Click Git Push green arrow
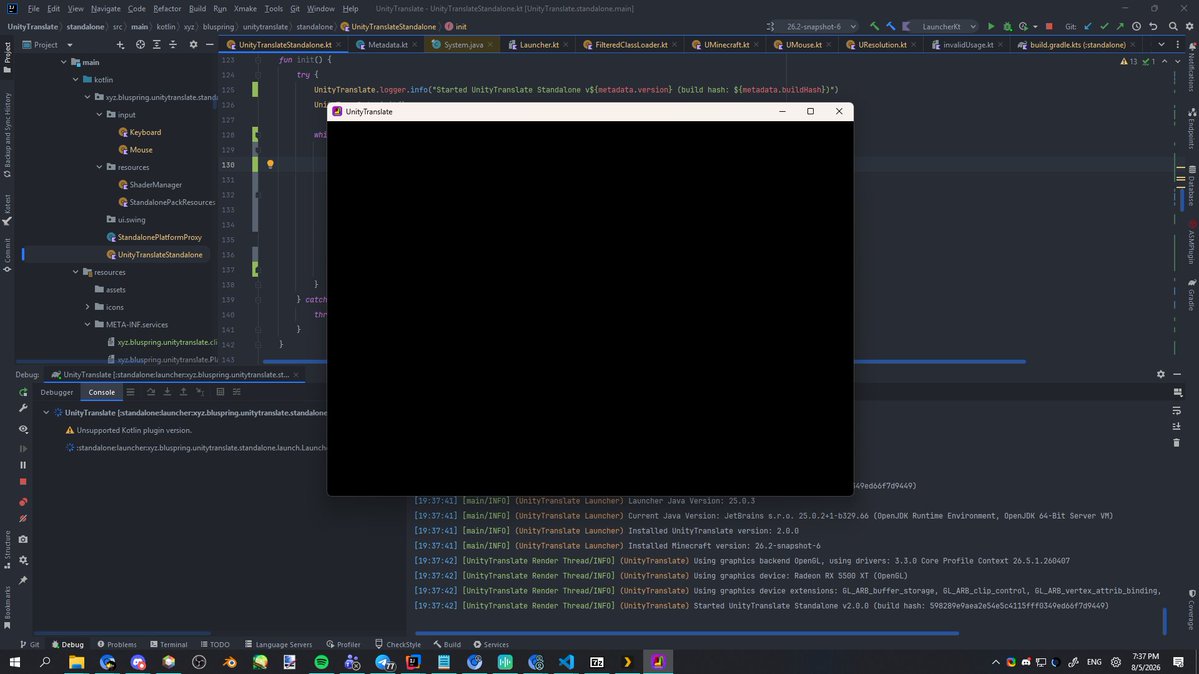The width and height of the screenshot is (1199, 674). 1120,26
